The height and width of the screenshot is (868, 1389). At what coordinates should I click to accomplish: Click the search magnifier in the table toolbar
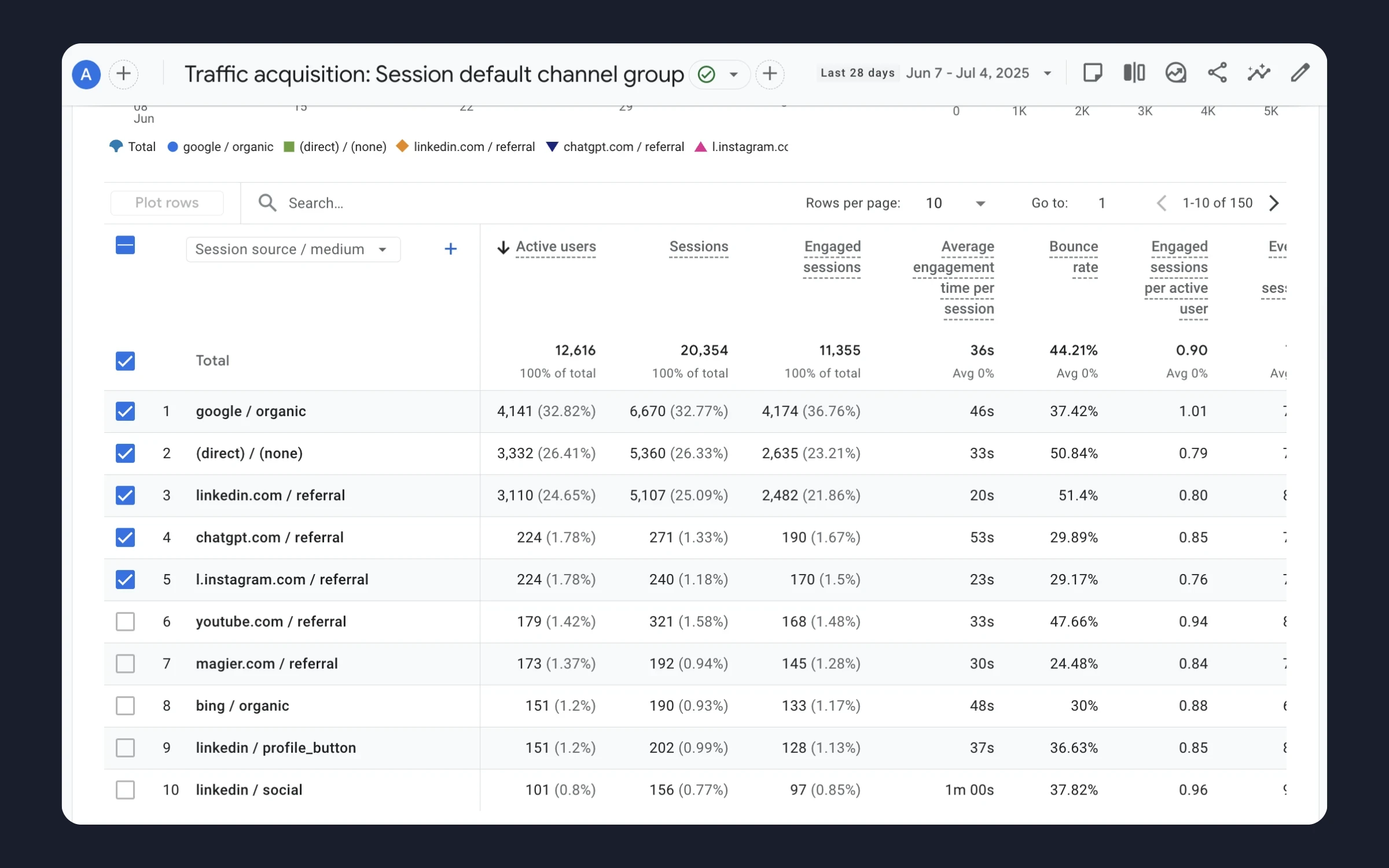pos(267,203)
